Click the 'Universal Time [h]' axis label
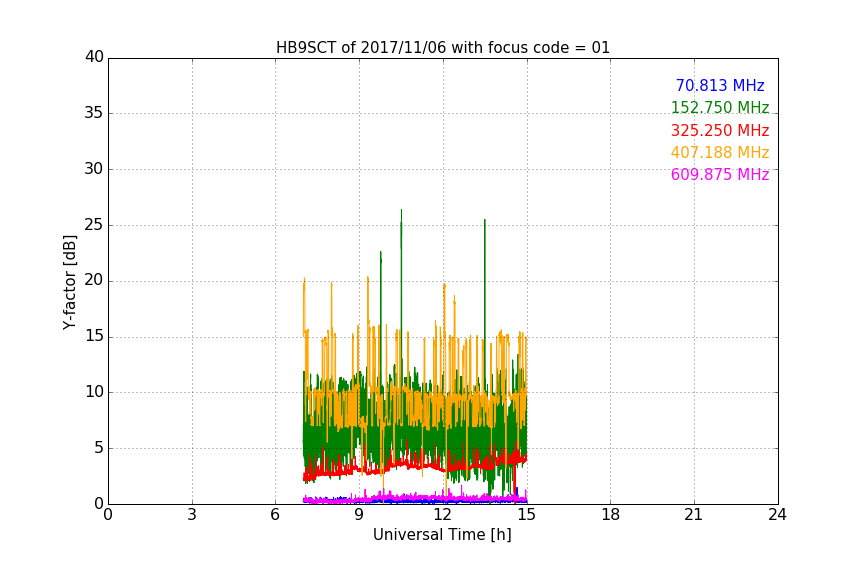The height and width of the screenshot is (576, 864). pyautogui.click(x=442, y=535)
